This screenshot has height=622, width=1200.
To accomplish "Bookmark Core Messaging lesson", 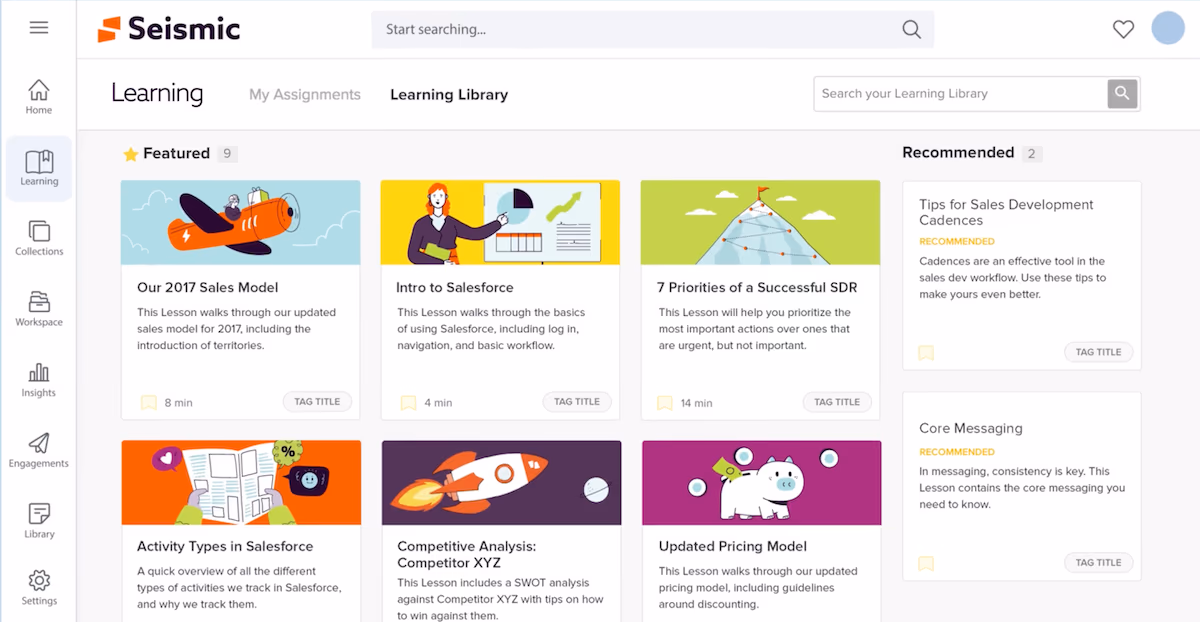I will (x=926, y=564).
